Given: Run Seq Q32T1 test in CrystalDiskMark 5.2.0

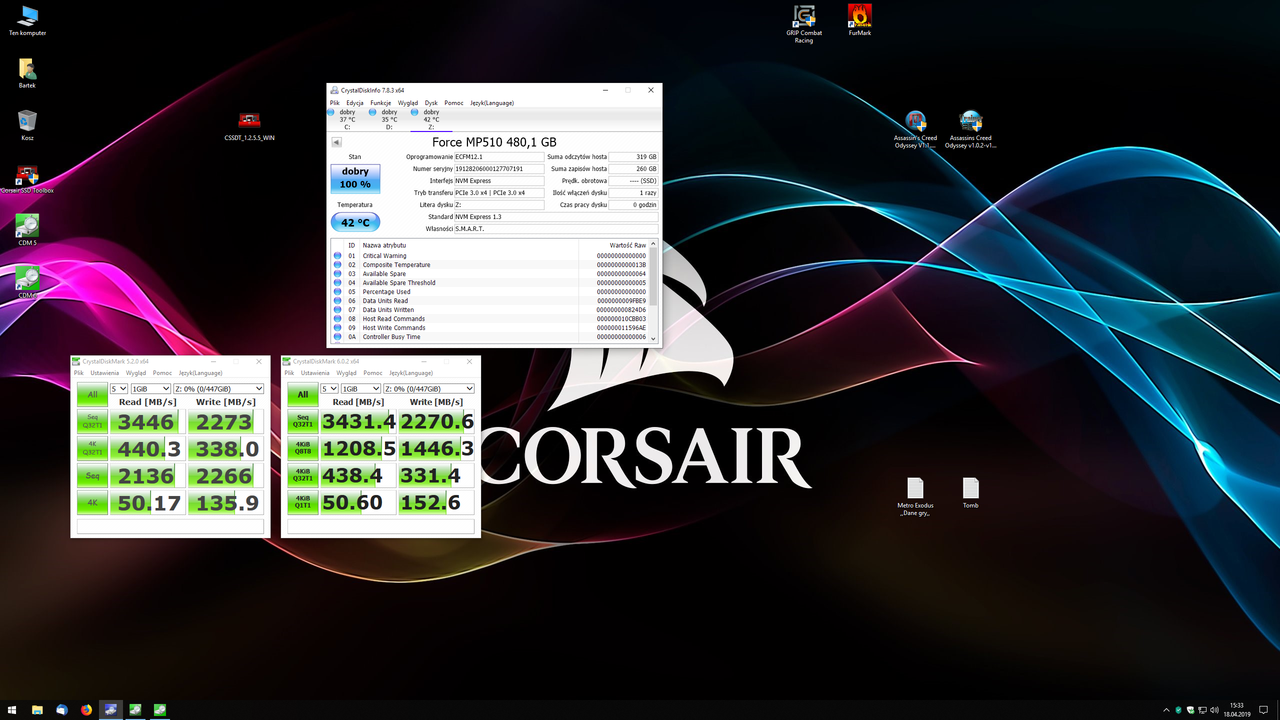Looking at the screenshot, I should 93,422.
